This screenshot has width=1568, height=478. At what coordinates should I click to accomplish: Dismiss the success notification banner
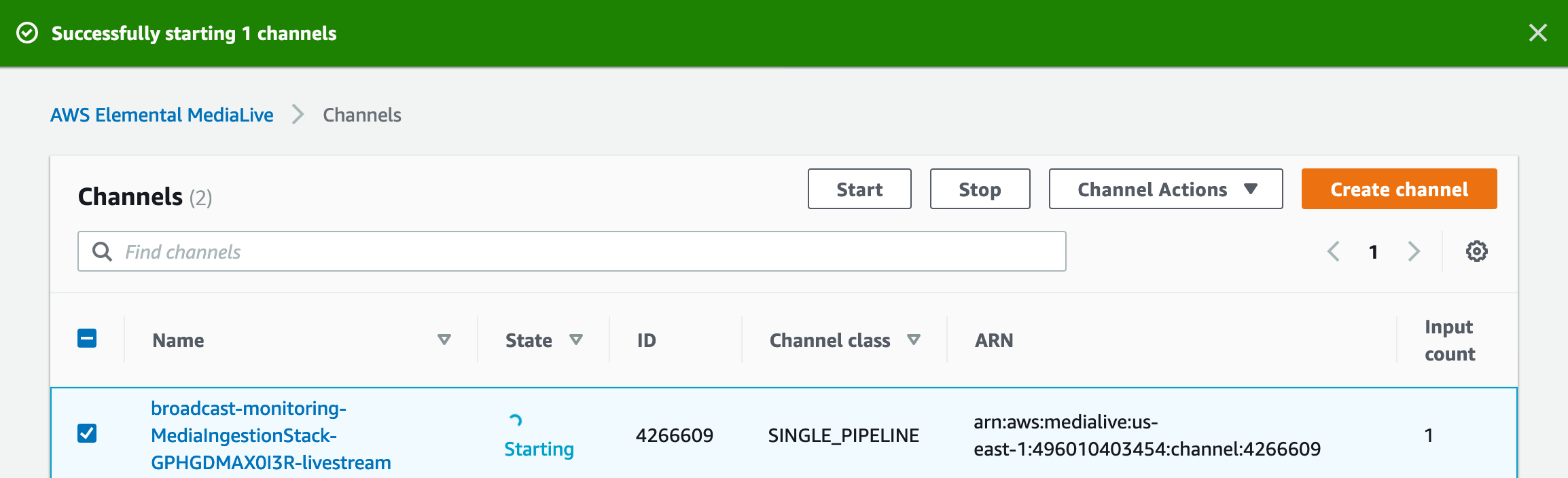click(x=1538, y=33)
